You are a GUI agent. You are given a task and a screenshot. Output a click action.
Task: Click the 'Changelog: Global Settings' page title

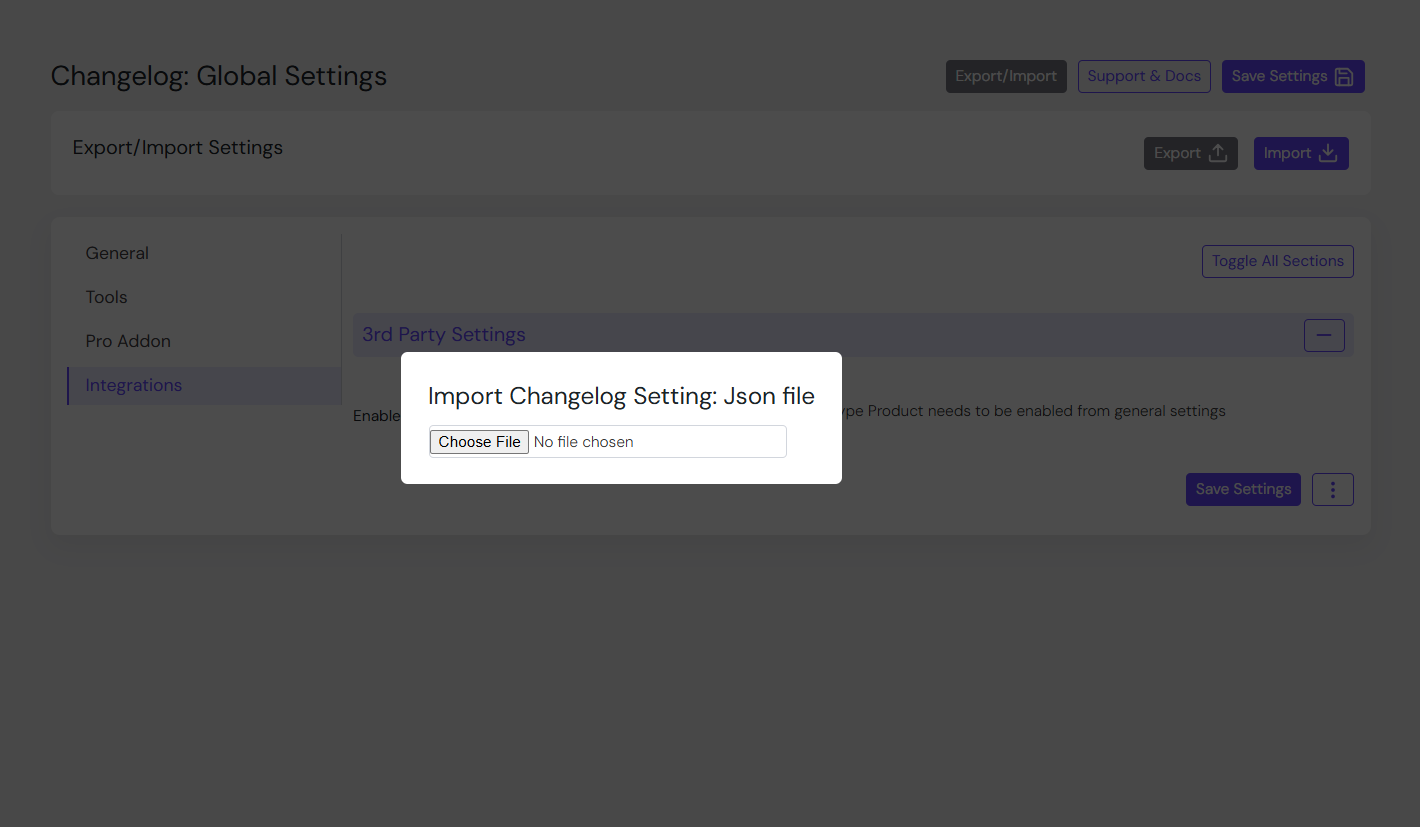219,76
